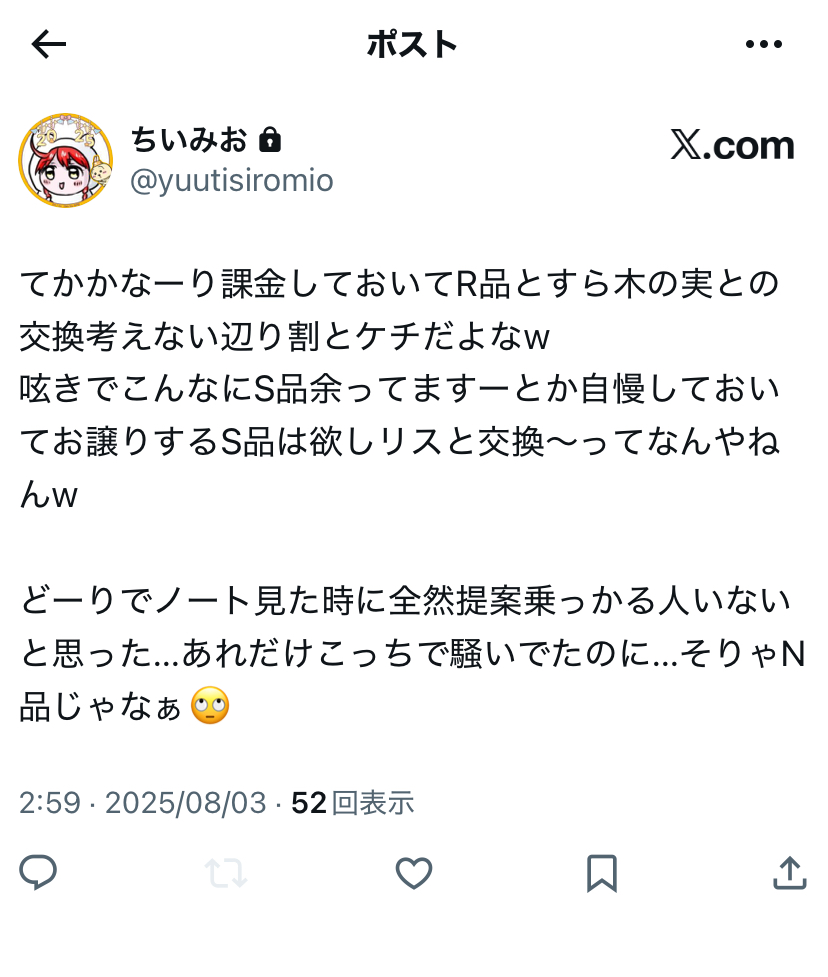
Task: Click the X.com logo watermark
Action: [732, 145]
